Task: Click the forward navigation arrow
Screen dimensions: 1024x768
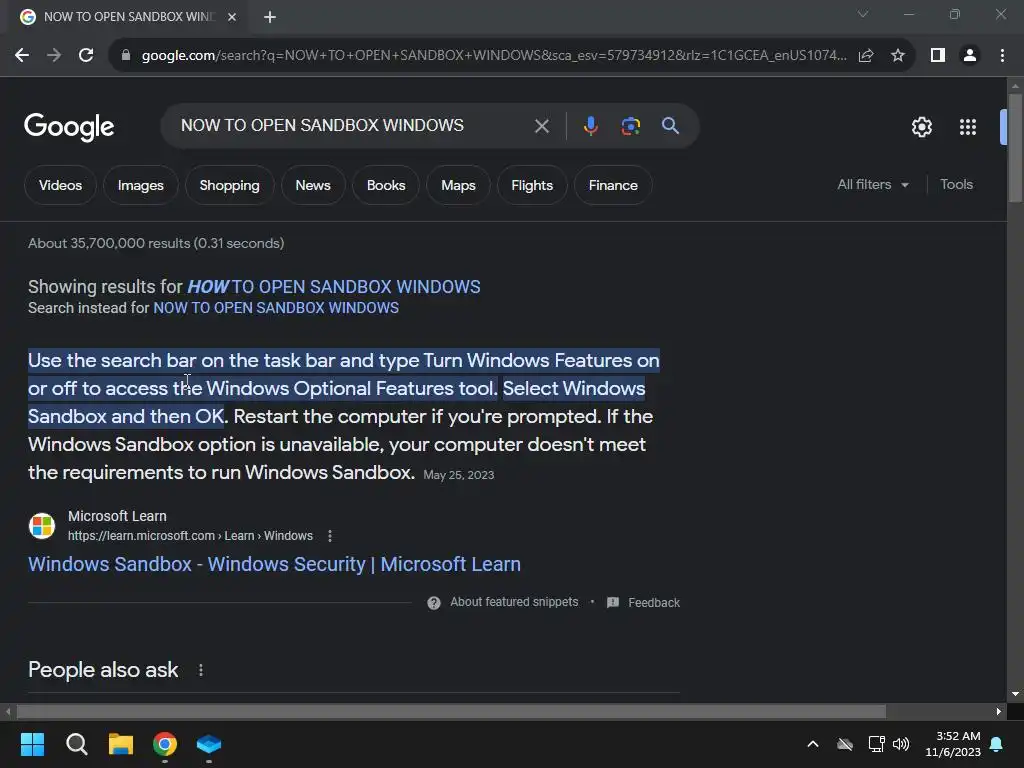Action: click(x=54, y=56)
